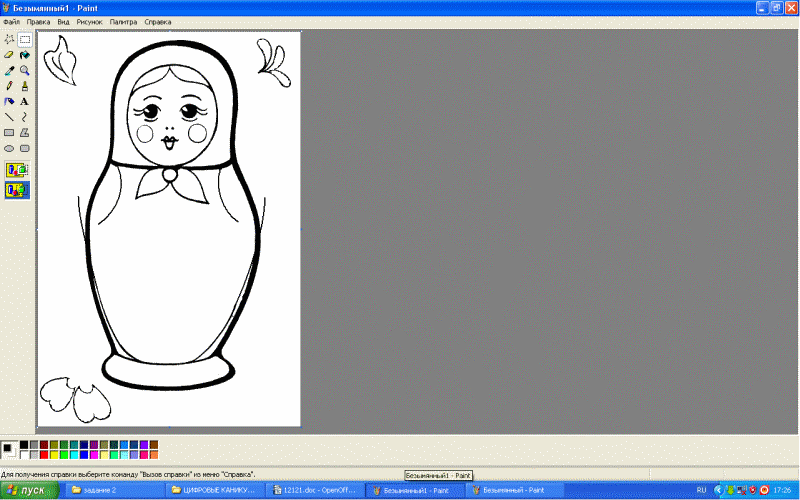The height and width of the screenshot is (500, 800).
Task: Select the Free-Form Select tool
Action: (x=9, y=39)
